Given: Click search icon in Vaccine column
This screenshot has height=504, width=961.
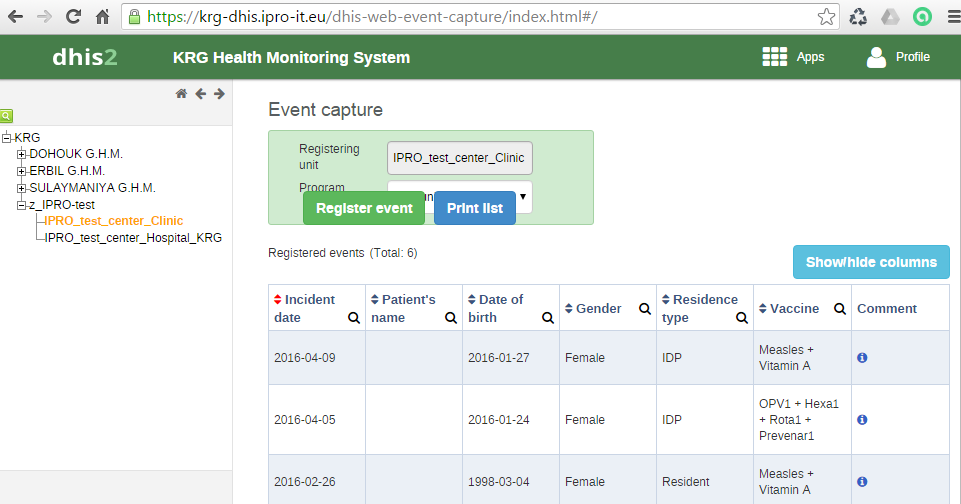Looking at the screenshot, I should pyautogui.click(x=840, y=309).
